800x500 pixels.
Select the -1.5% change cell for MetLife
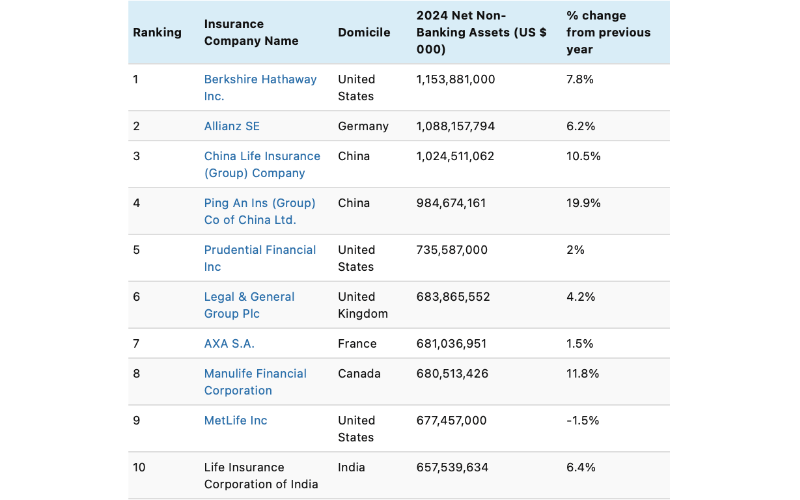tap(582, 421)
